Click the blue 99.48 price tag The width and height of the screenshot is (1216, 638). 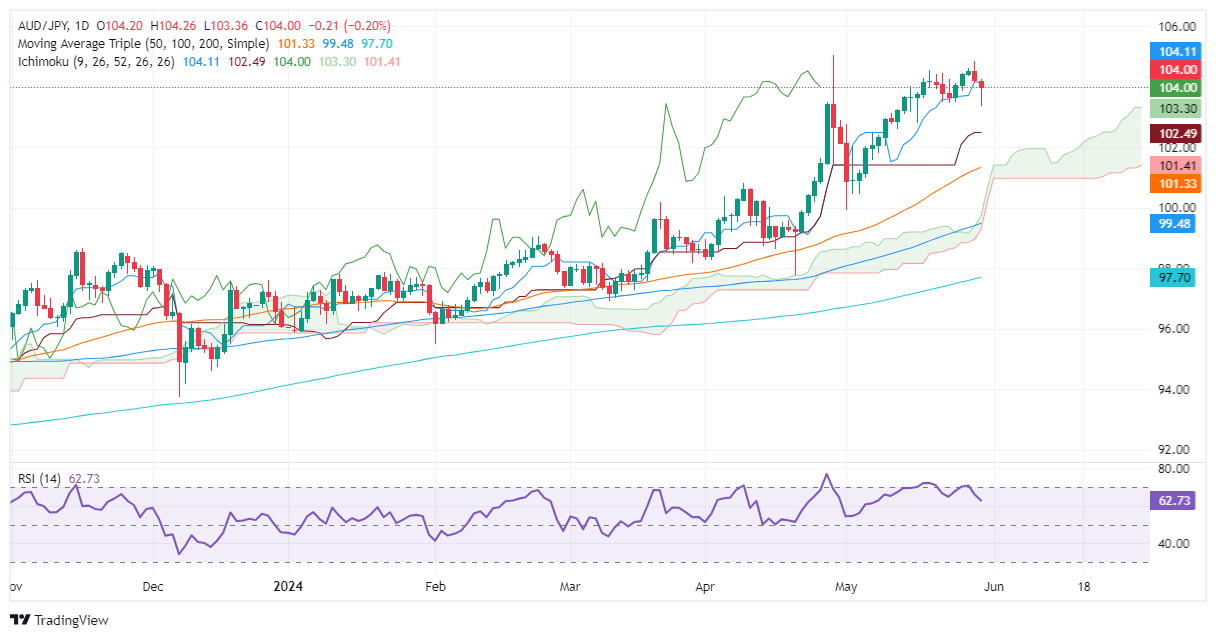[1176, 224]
